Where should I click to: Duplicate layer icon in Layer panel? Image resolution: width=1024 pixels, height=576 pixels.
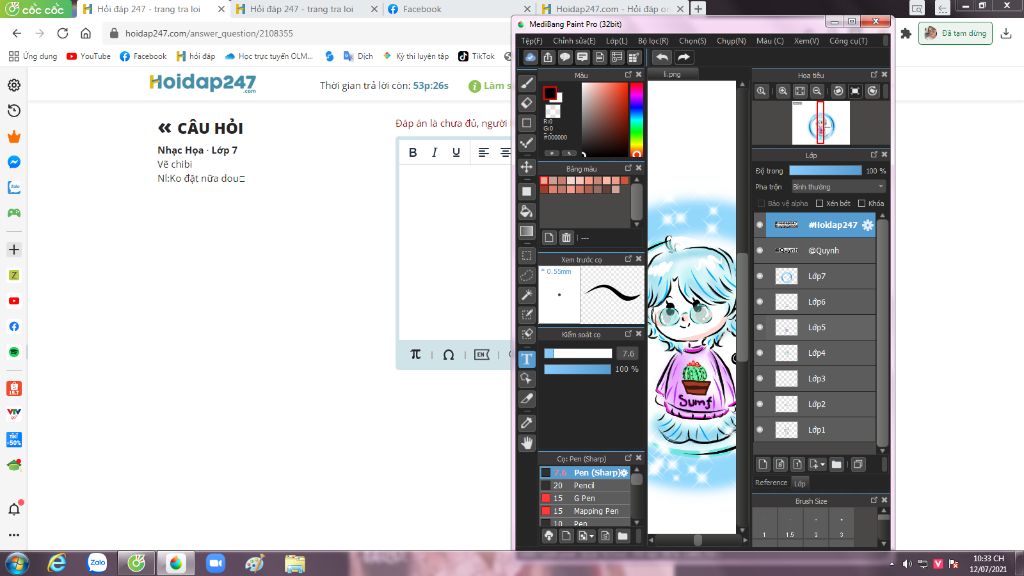[858, 464]
